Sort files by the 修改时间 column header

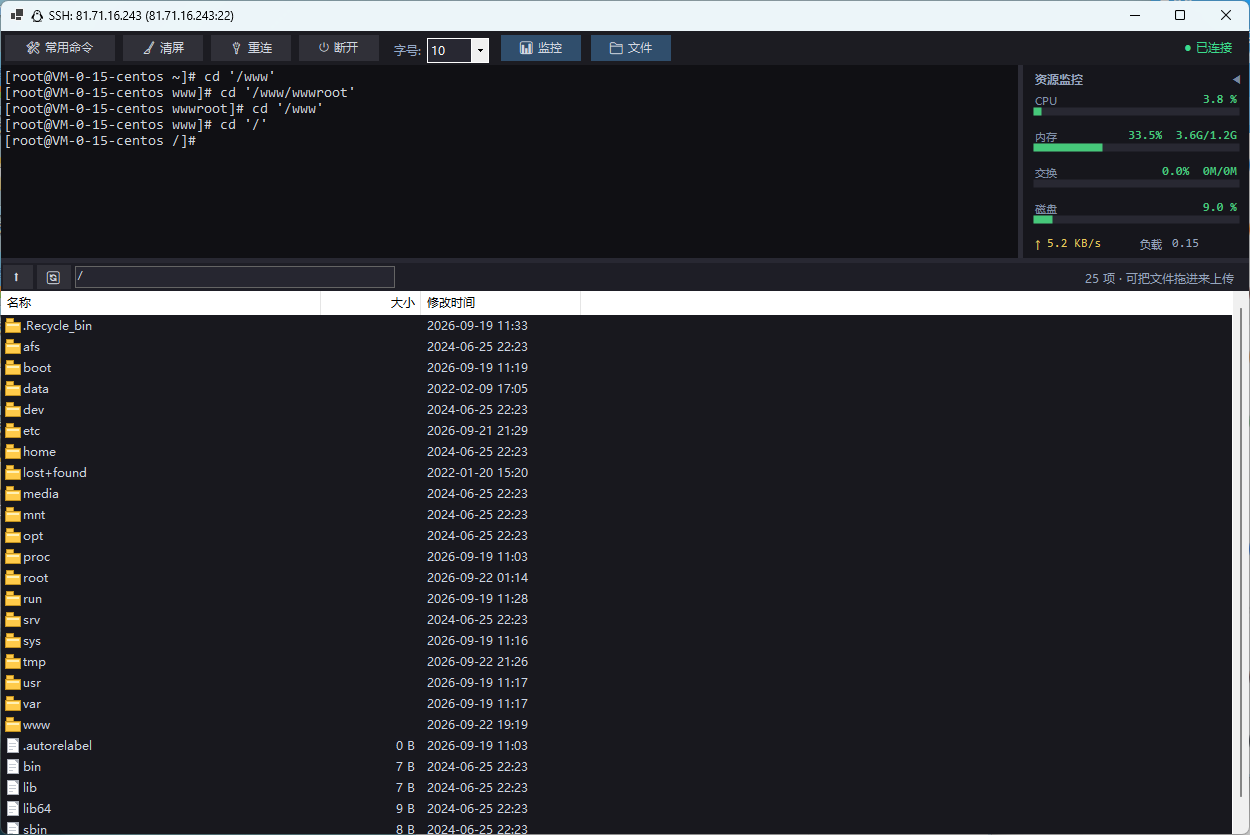pos(500,302)
